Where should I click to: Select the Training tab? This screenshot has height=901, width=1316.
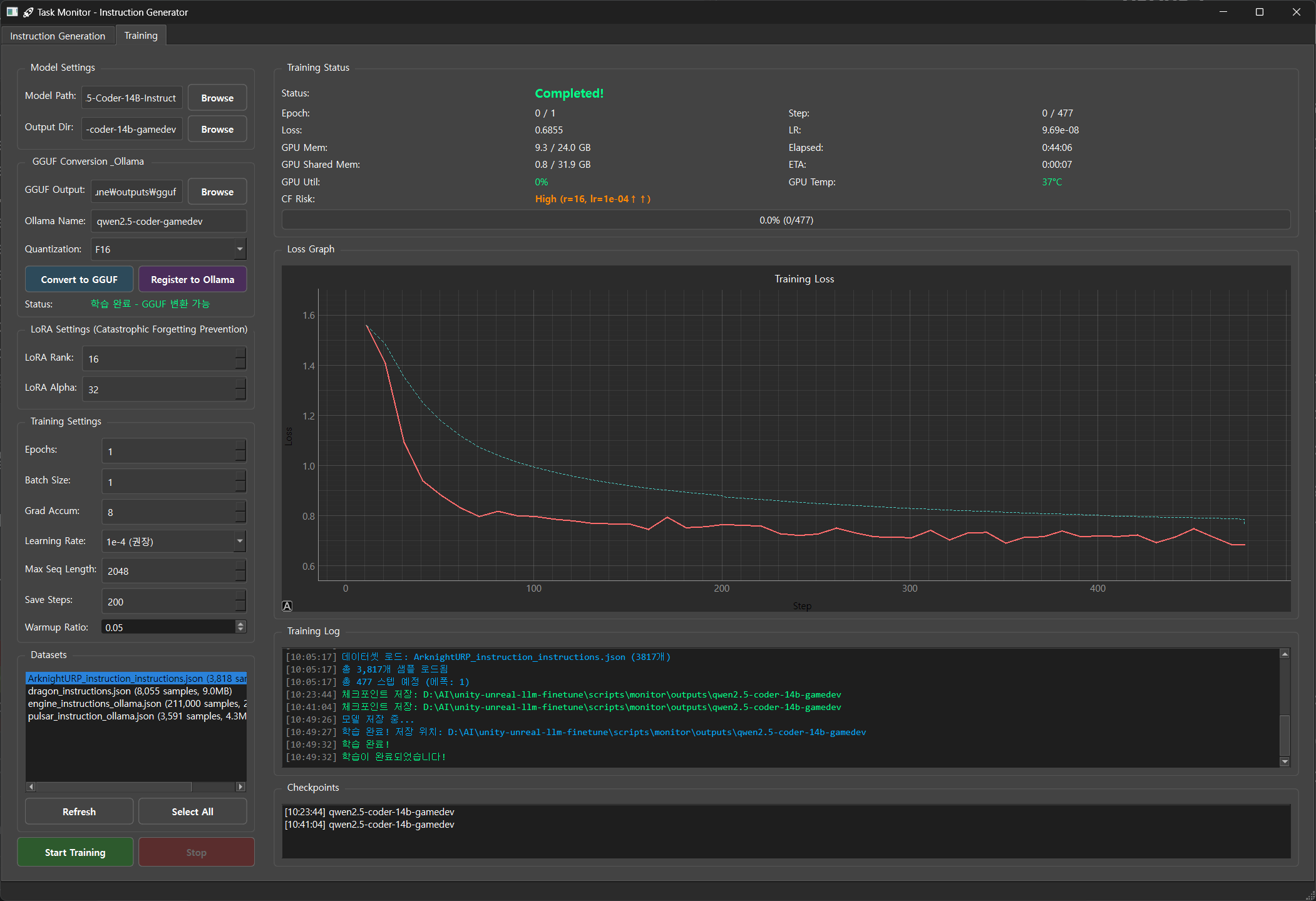[x=141, y=36]
